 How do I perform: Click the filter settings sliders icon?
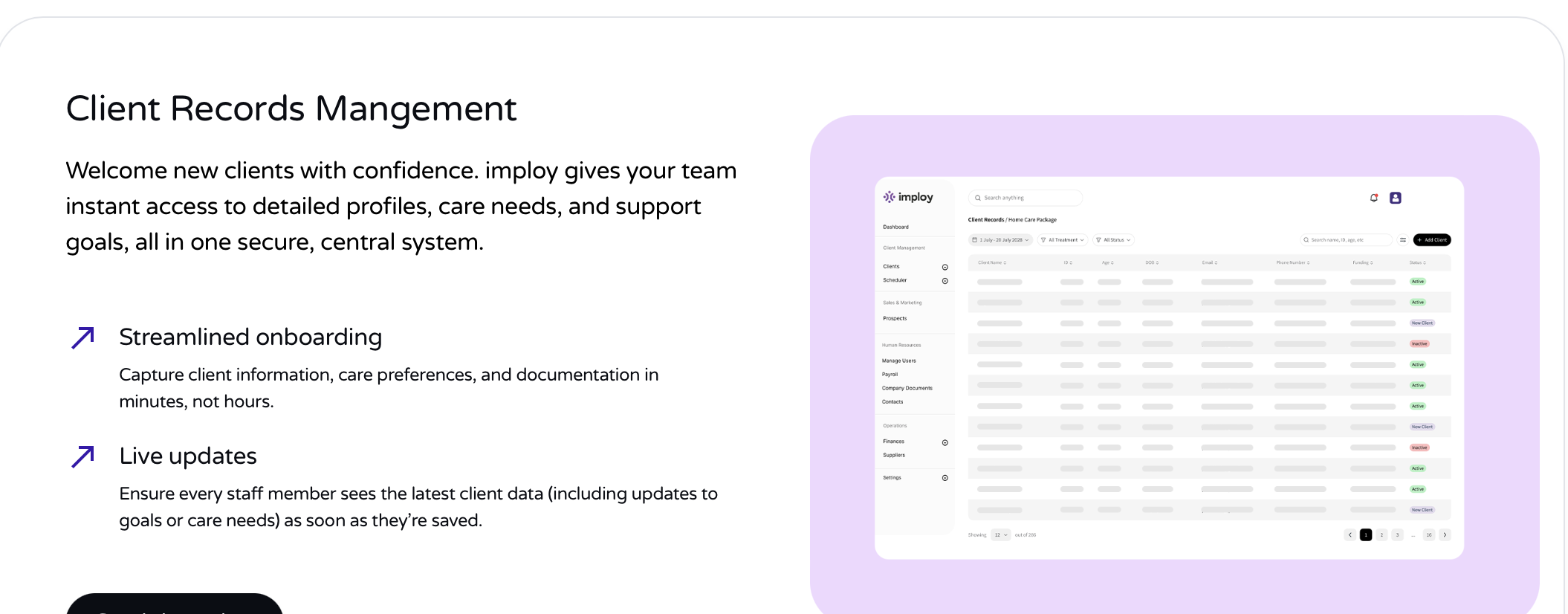(x=1403, y=240)
